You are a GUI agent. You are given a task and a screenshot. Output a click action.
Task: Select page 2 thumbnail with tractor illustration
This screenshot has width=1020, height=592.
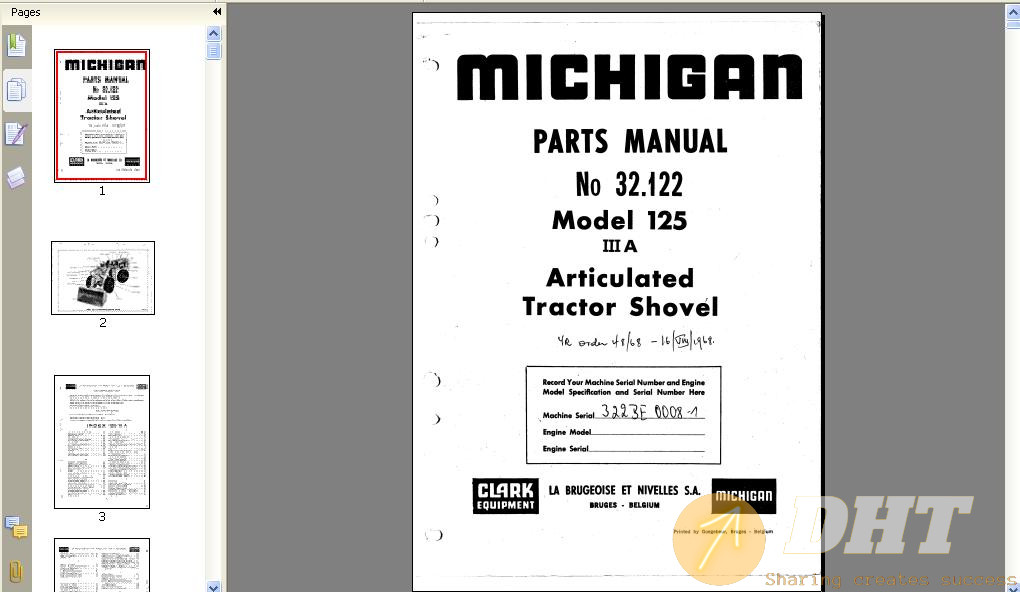[103, 278]
